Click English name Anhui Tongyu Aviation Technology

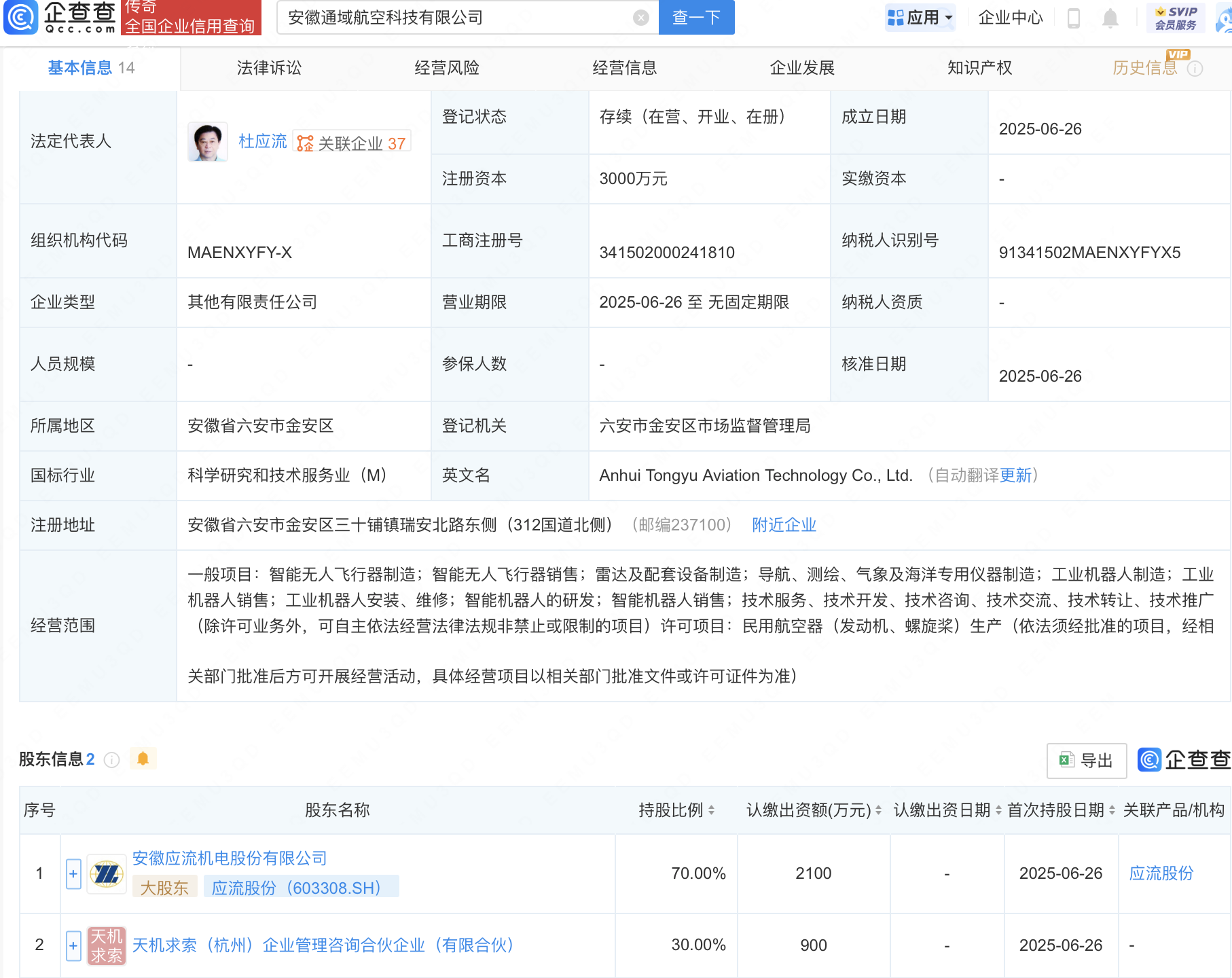tap(755, 475)
